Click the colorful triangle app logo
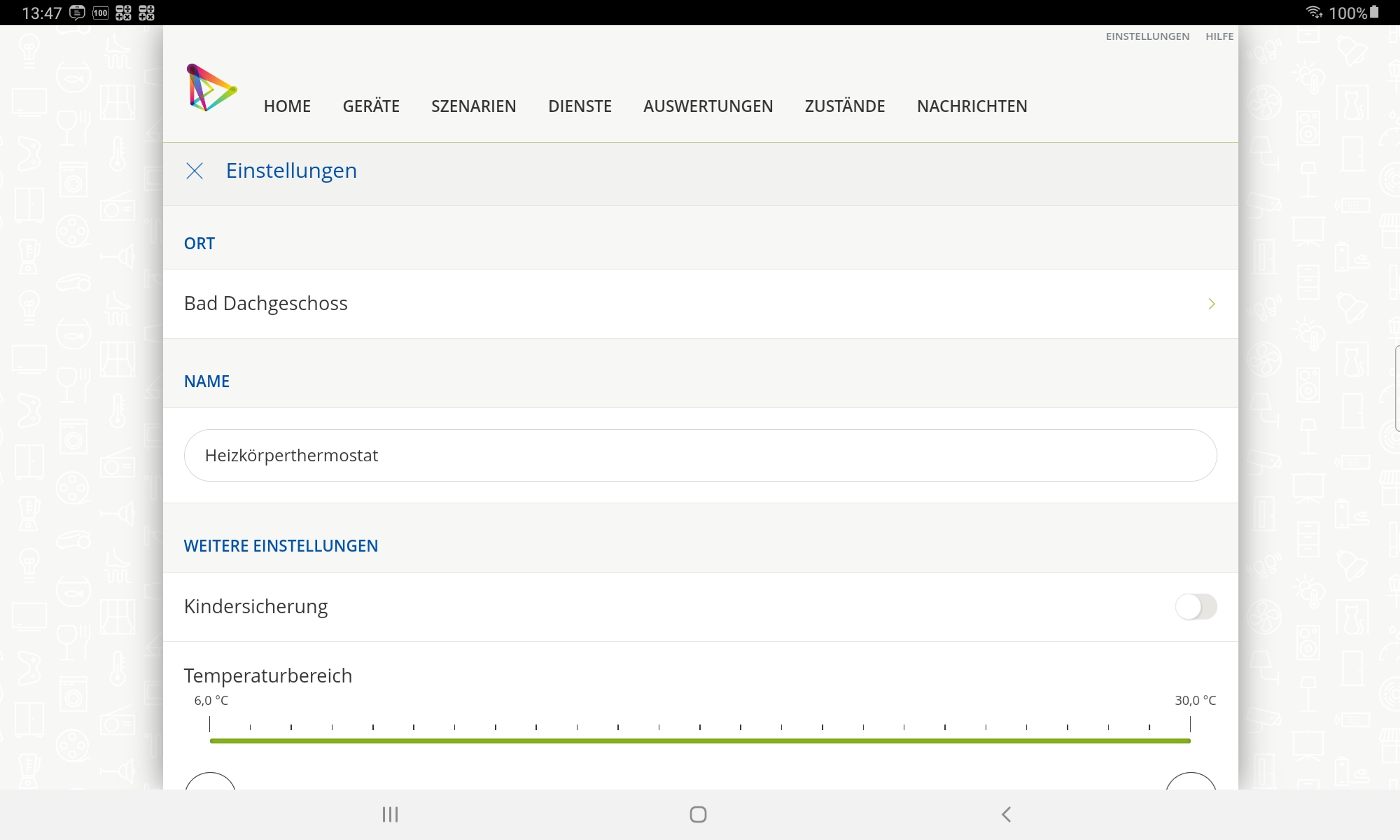Viewport: 1400px width, 840px height. 211,88
